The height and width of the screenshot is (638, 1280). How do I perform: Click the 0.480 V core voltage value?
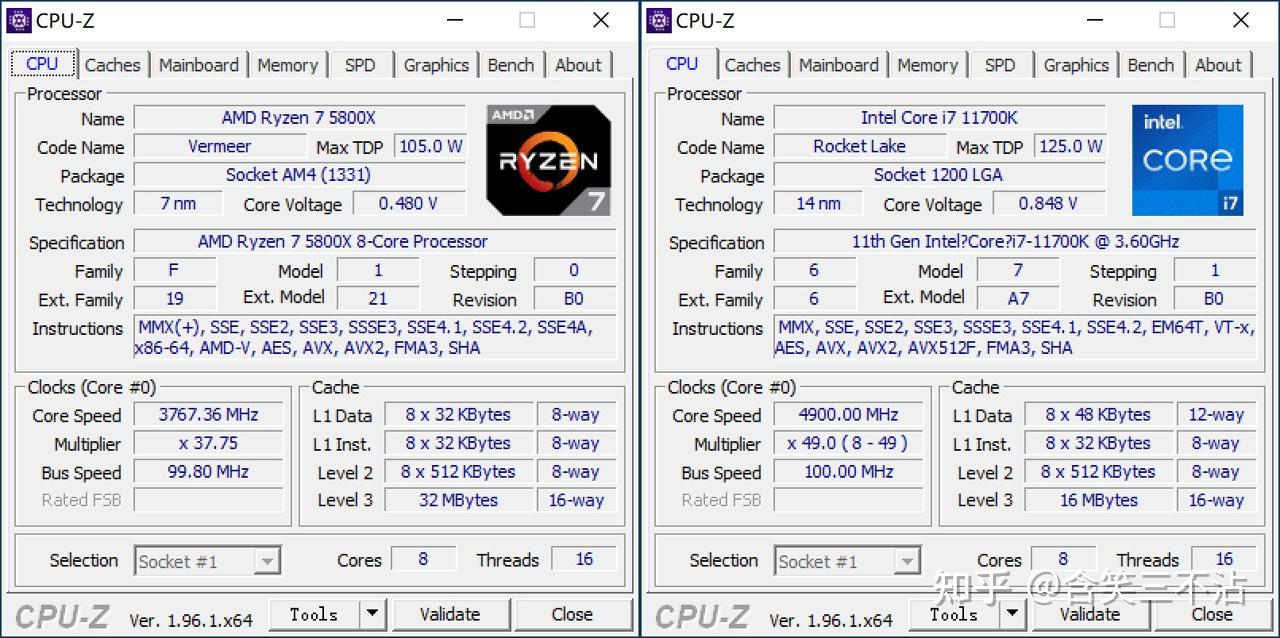point(409,204)
